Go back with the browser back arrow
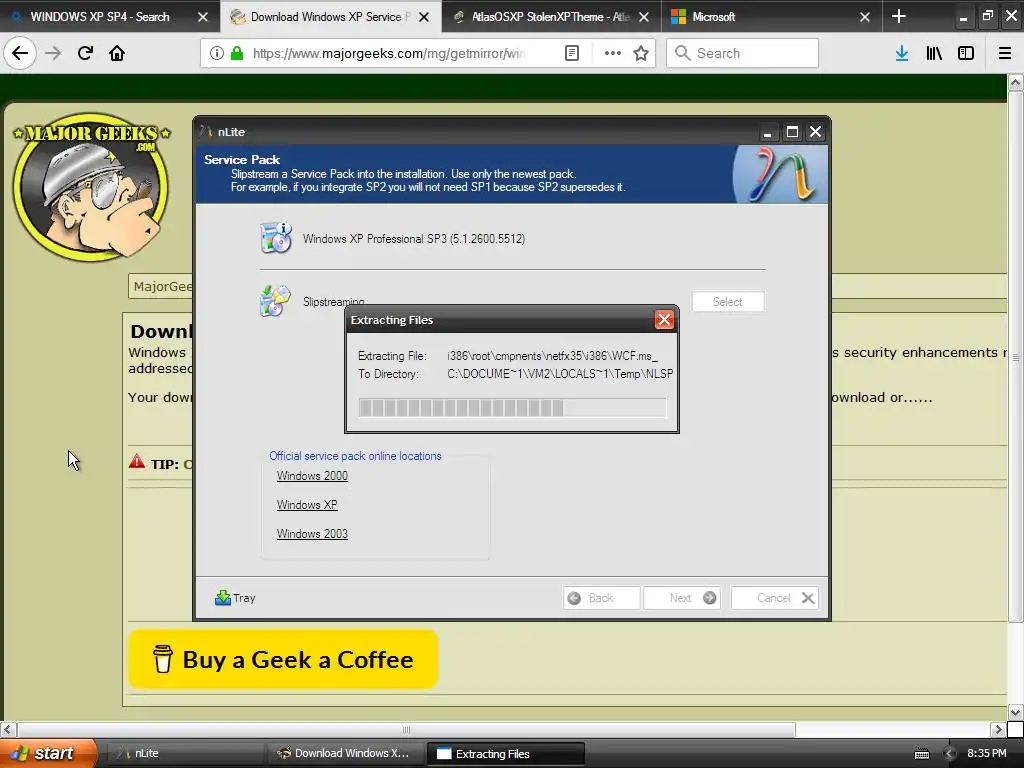 coord(20,53)
